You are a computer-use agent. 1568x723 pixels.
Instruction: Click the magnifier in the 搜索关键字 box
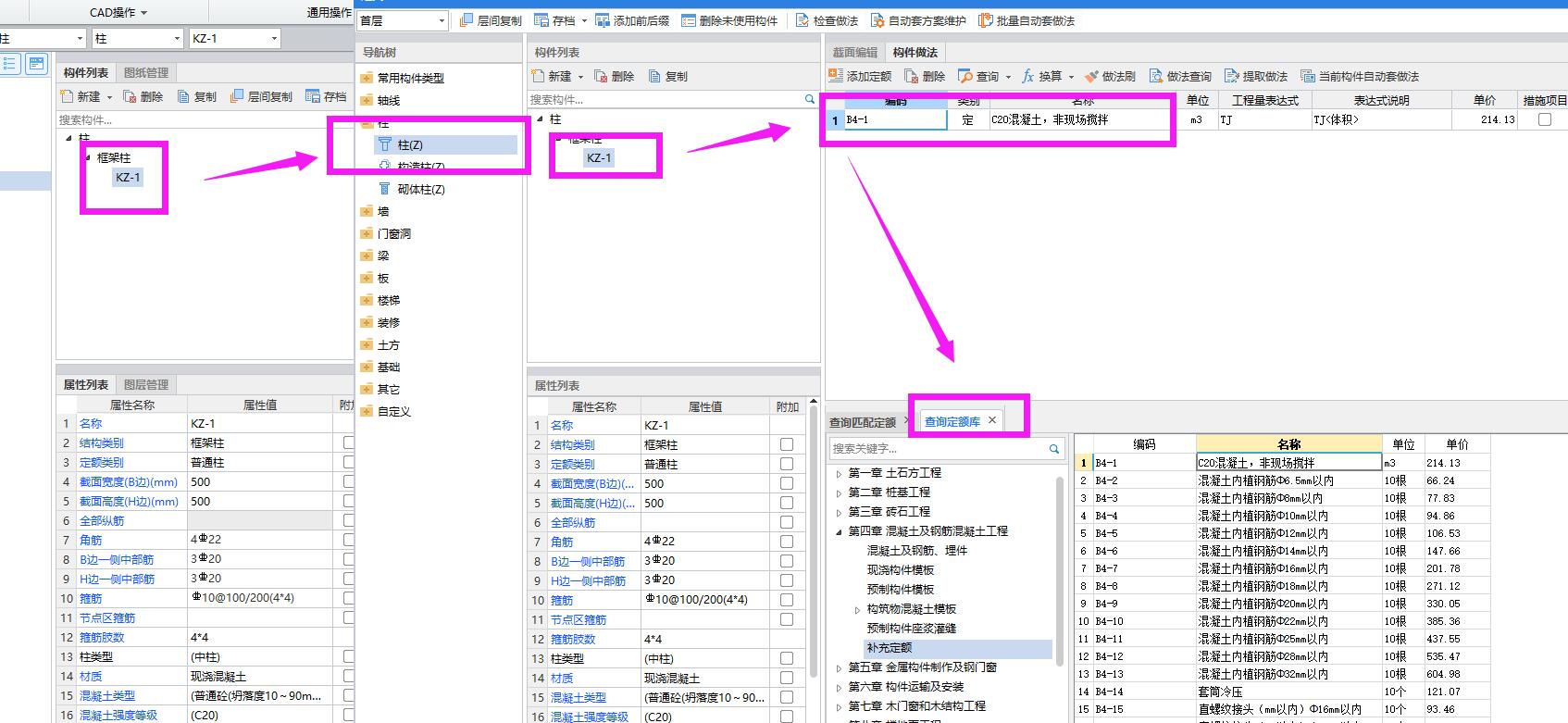click(x=1053, y=448)
